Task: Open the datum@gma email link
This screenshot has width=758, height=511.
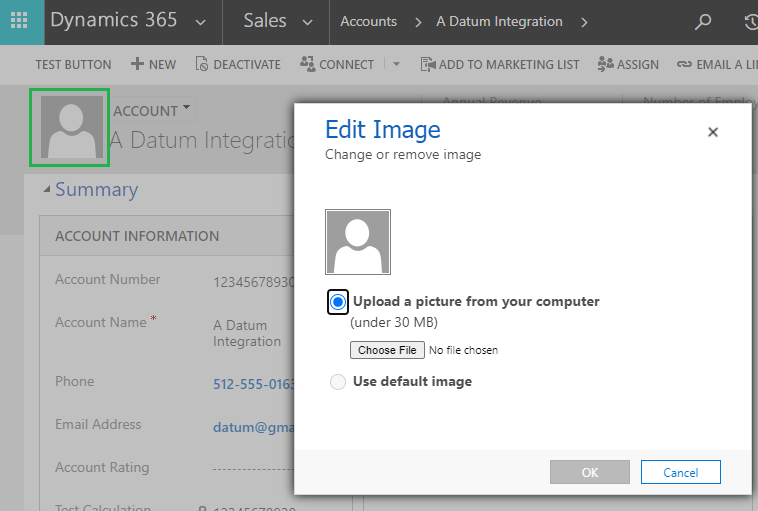Action: point(253,427)
